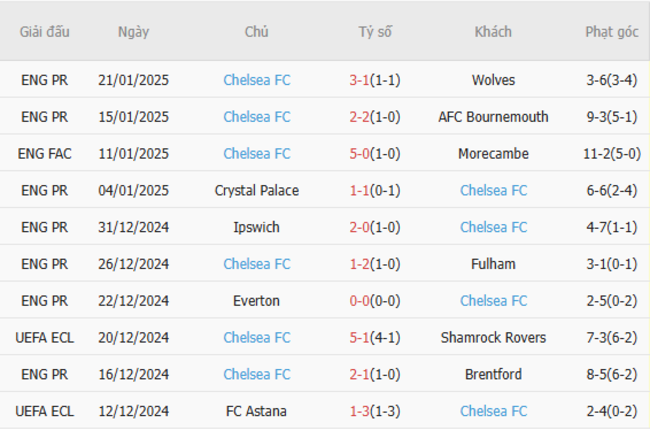Click Chelsea FC in the Crystal Palace row
This screenshot has height=438, width=650.
click(493, 190)
